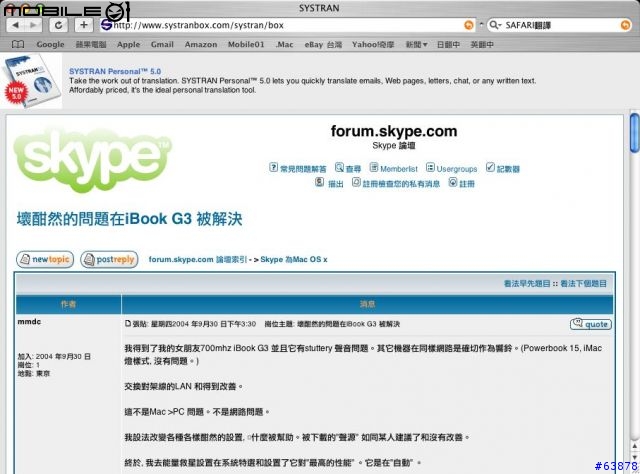Open the Apple bookmark
Screen dimensions: 640x474
pos(129,44)
